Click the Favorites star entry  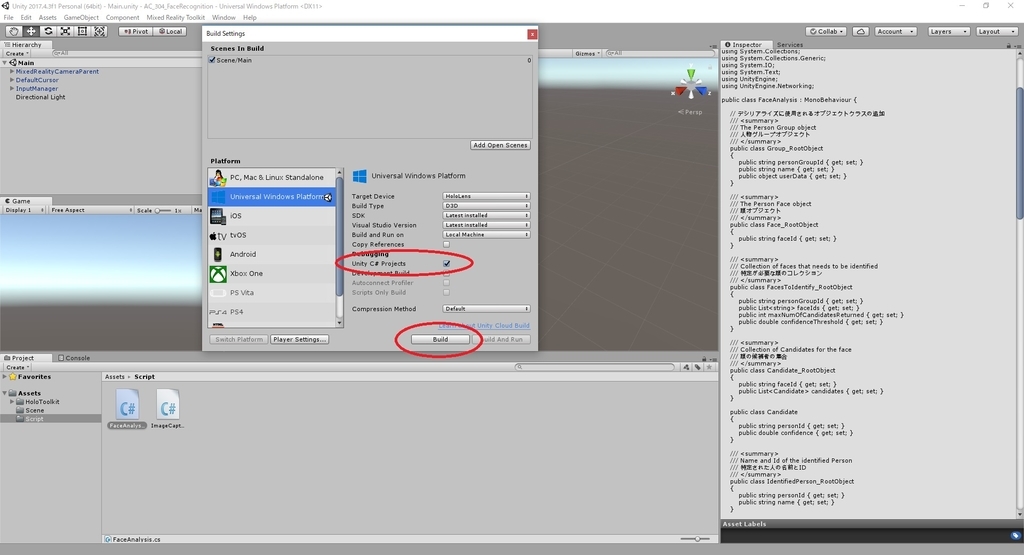[x=29, y=377]
